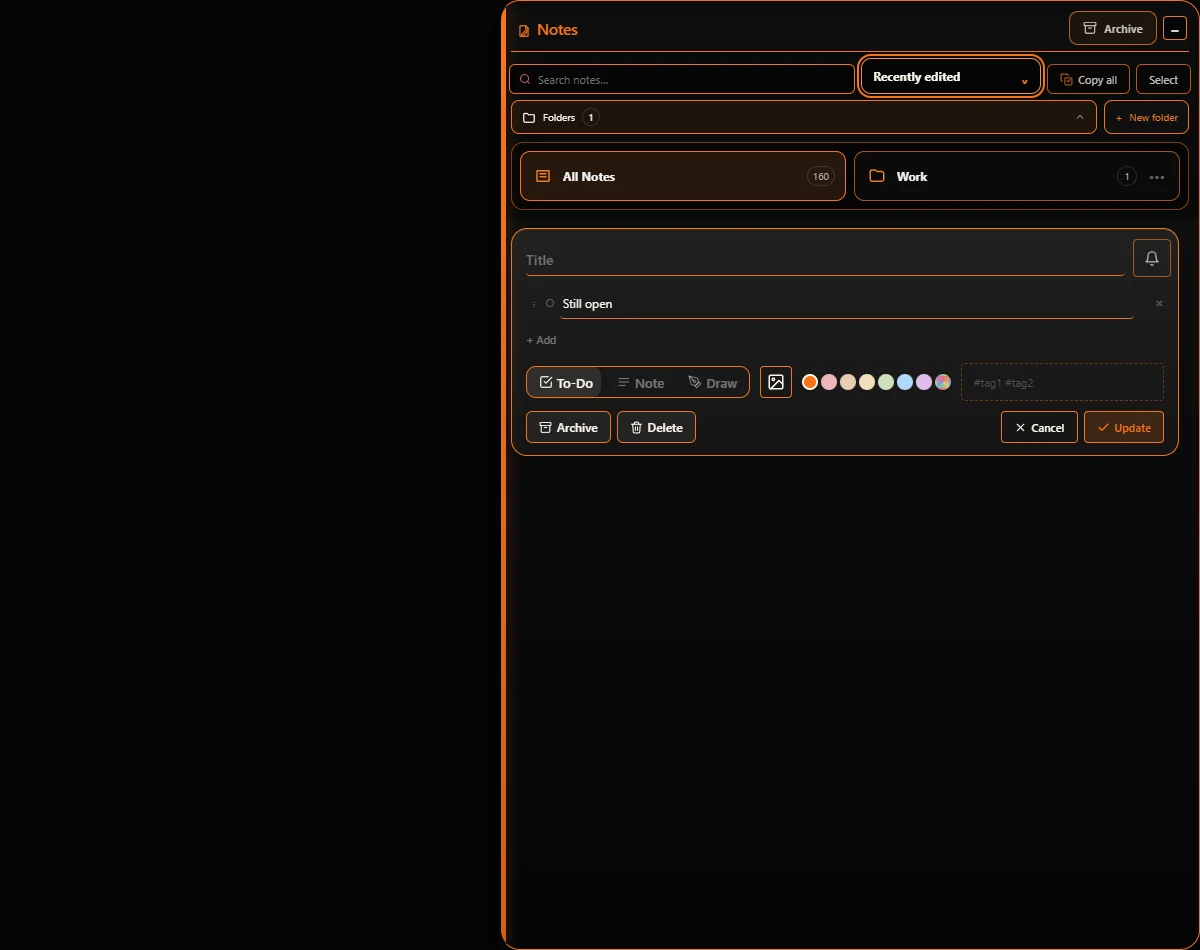The height and width of the screenshot is (950, 1200).
Task: Switch the note type to Draw
Action: 713,383
